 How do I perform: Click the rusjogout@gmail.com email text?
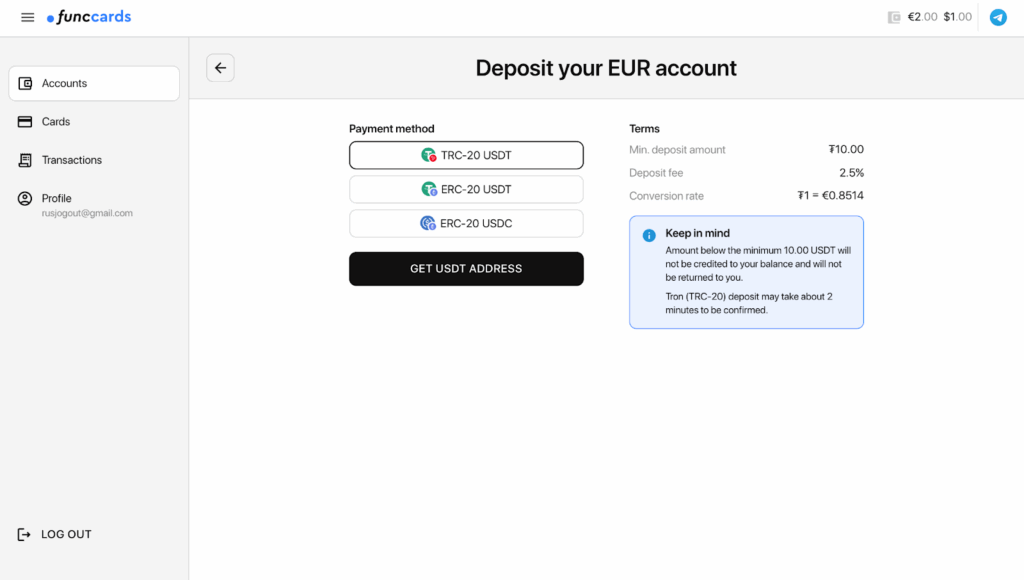coord(87,213)
